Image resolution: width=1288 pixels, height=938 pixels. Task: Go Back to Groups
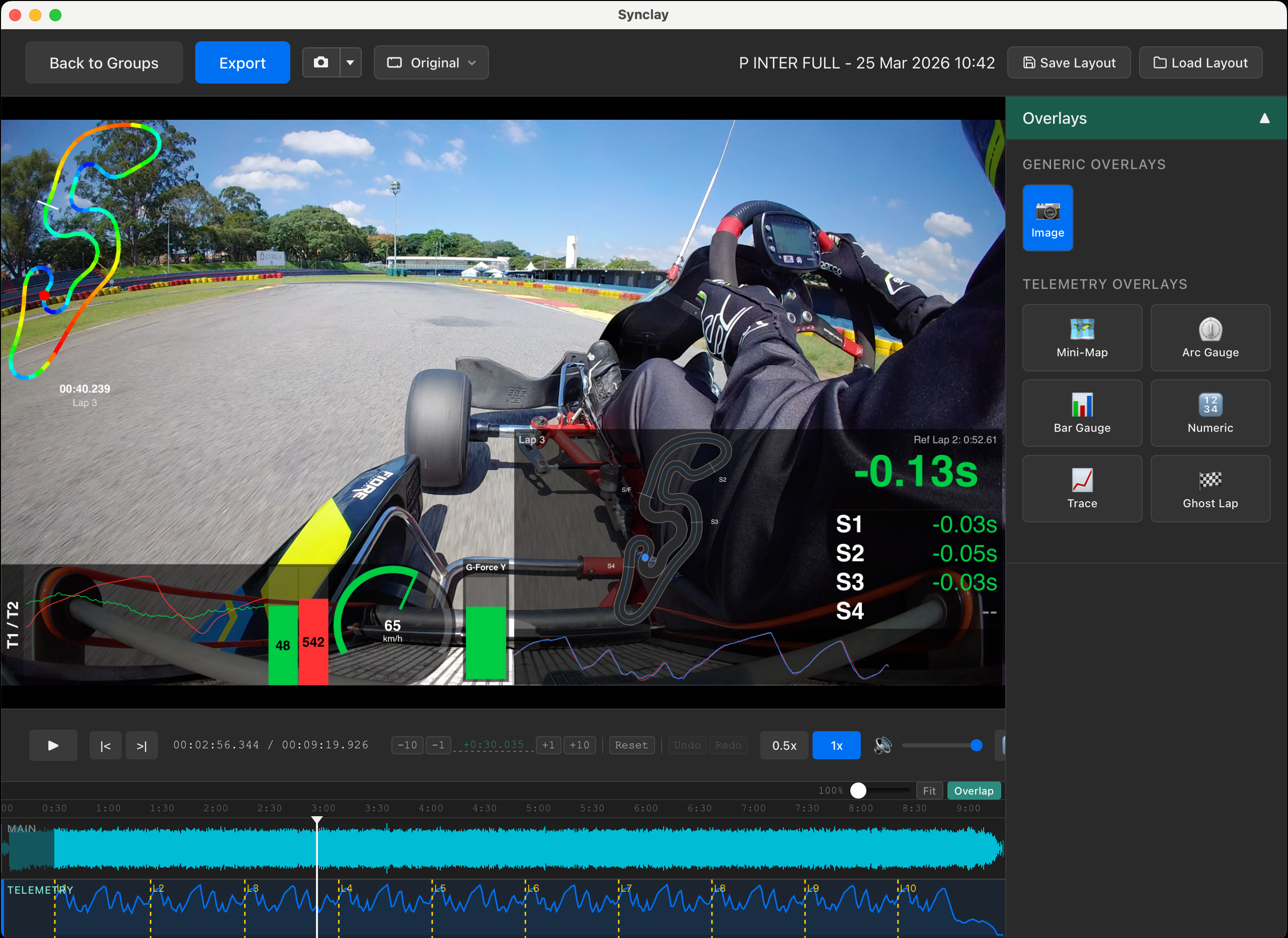[104, 62]
